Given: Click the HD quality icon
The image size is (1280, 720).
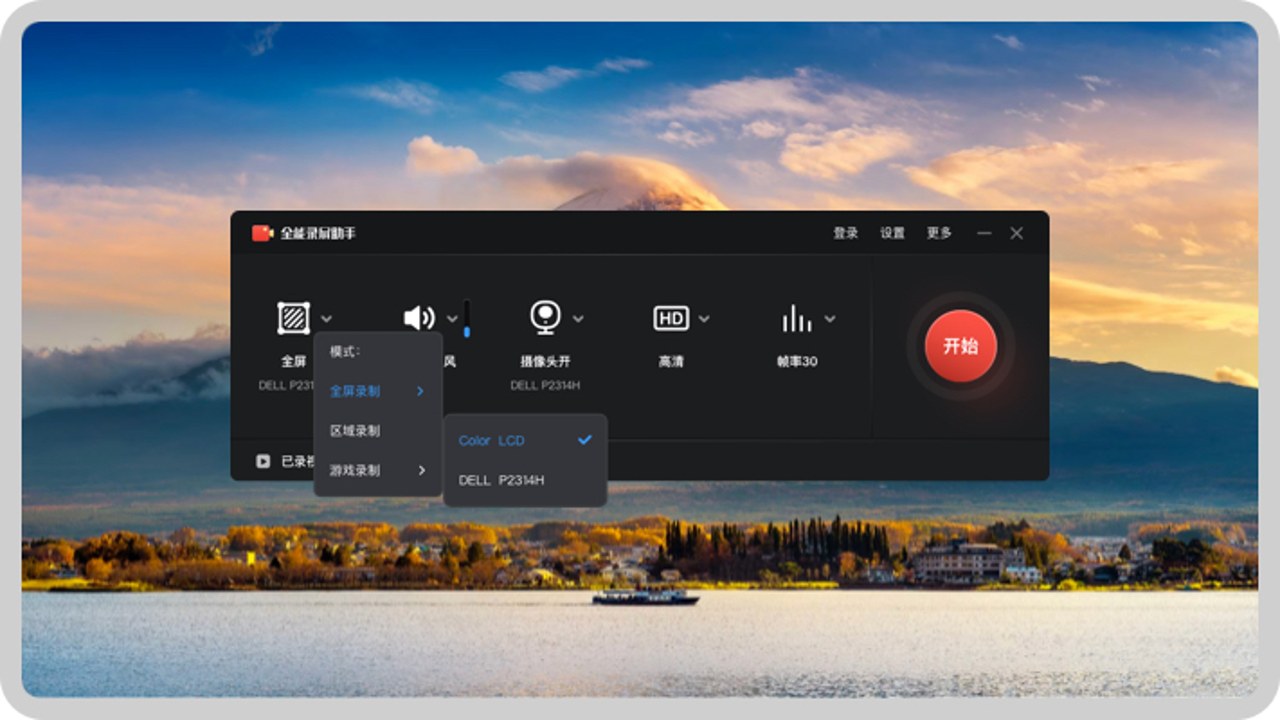Looking at the screenshot, I should tap(671, 318).
